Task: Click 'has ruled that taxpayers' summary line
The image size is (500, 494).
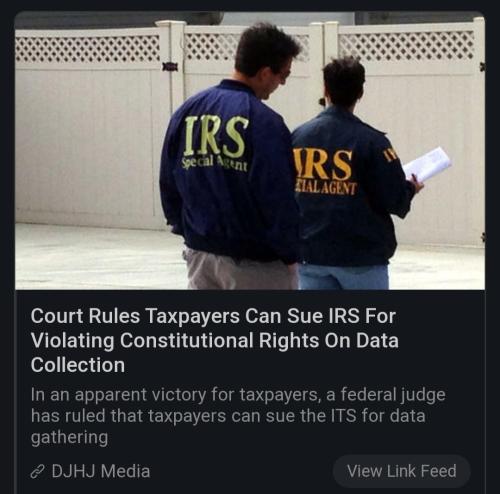Action: [x=228, y=416]
